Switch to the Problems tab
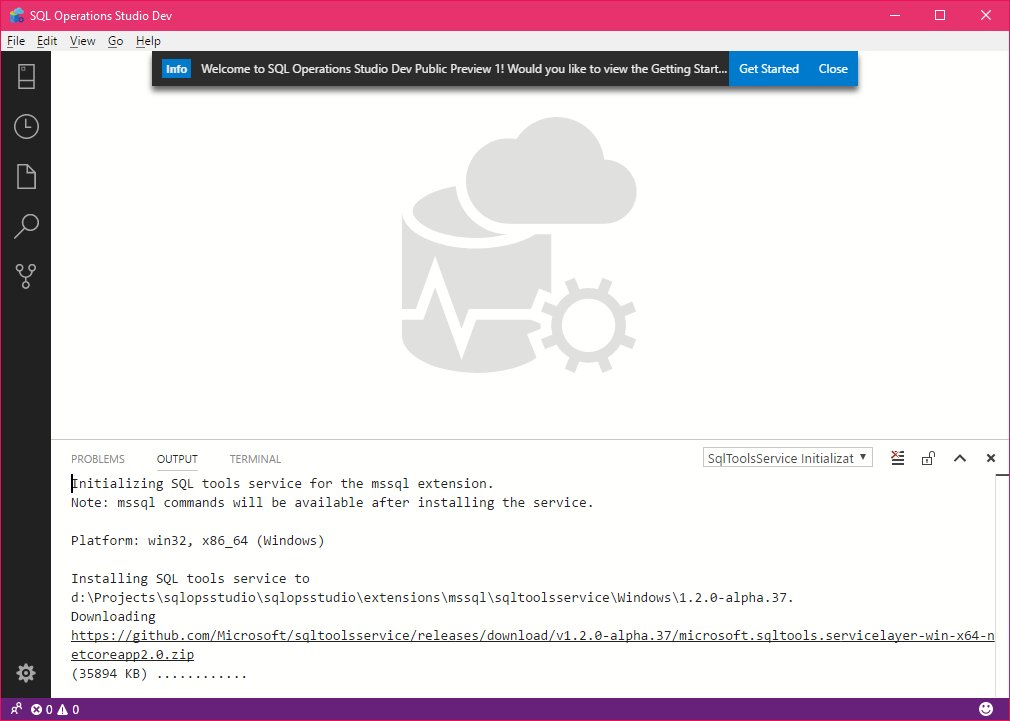Screen dimensions: 1010x721 coord(98,459)
